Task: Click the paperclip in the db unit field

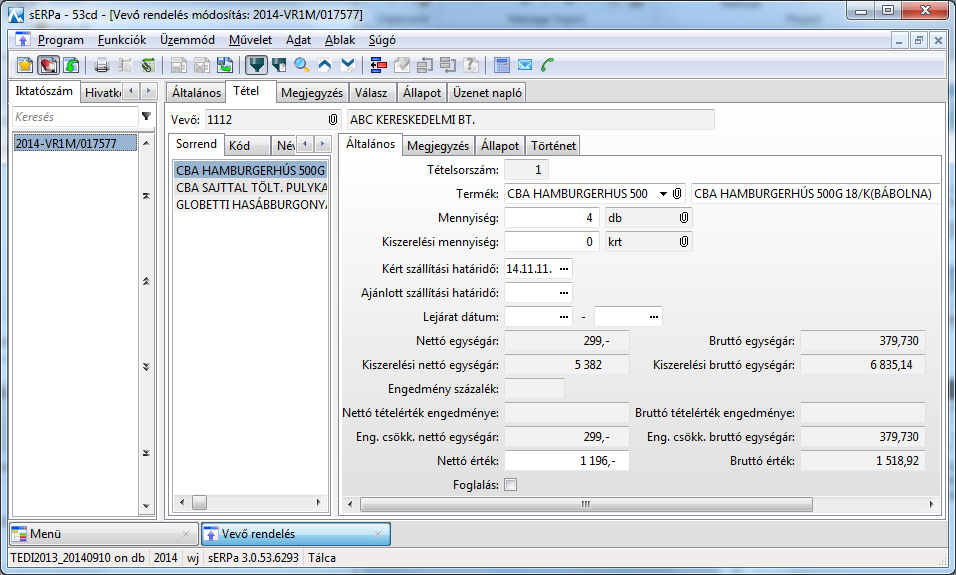Action: tap(684, 218)
